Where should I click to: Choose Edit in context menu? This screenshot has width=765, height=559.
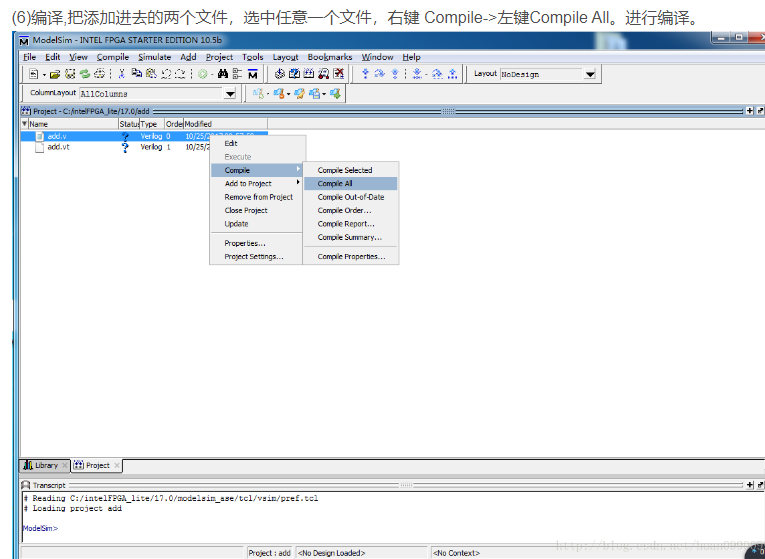(257, 143)
